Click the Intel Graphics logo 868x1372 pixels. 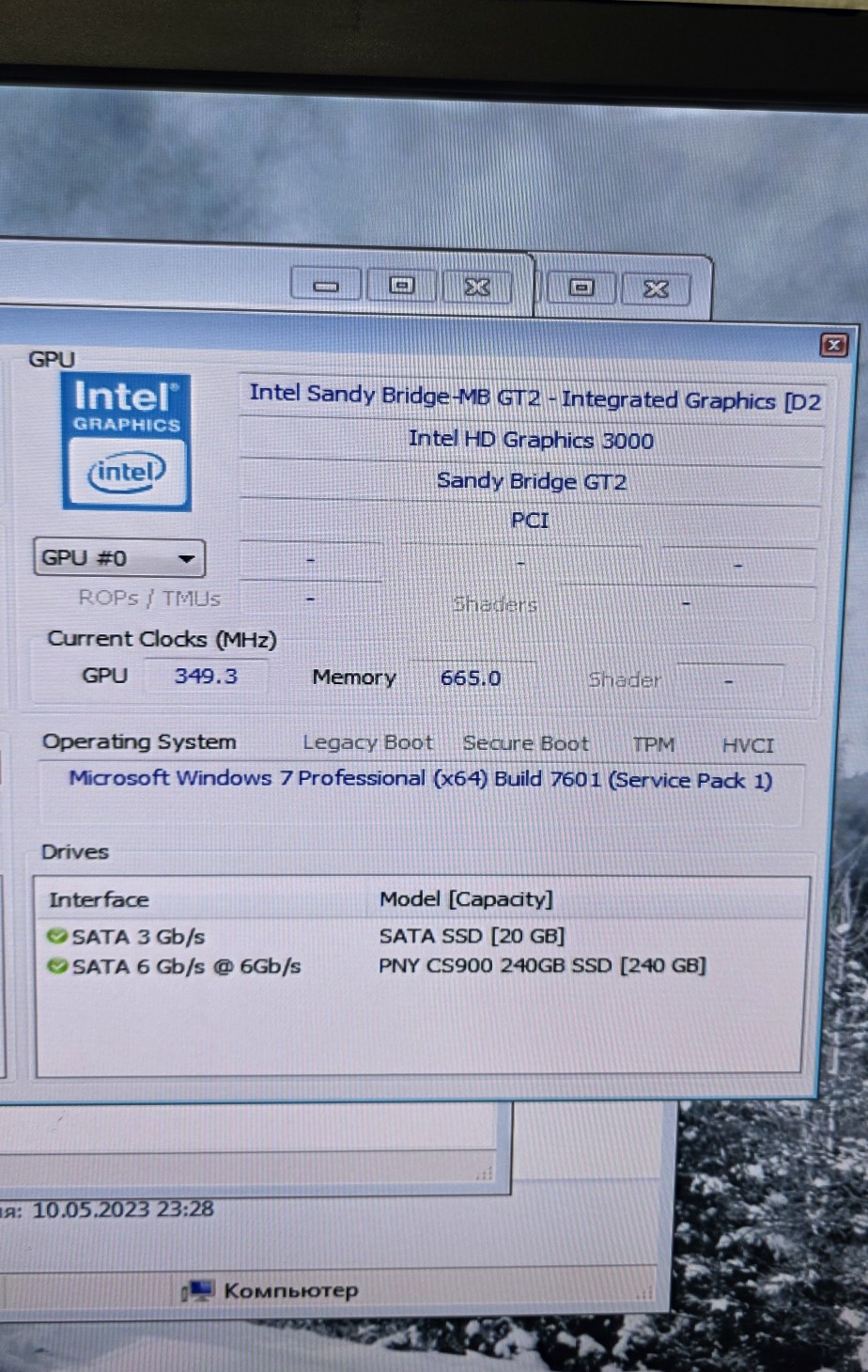[x=127, y=442]
